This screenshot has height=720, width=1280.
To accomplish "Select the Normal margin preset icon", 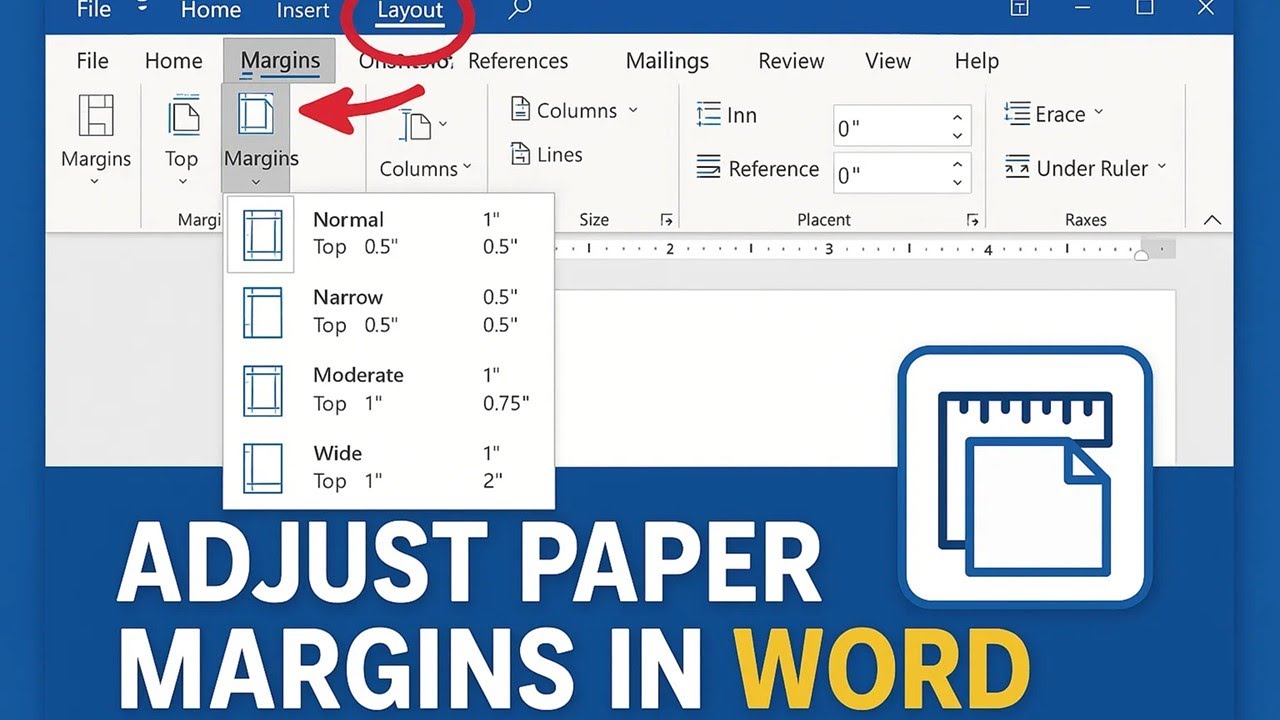I will pyautogui.click(x=262, y=235).
